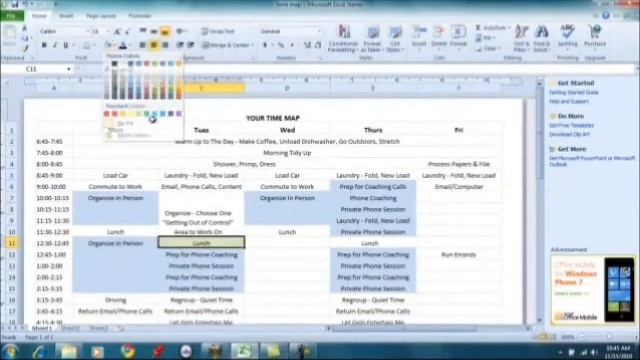The width and height of the screenshot is (640, 360).
Task: Click the Clear button in Editing group
Action: coord(487,49)
